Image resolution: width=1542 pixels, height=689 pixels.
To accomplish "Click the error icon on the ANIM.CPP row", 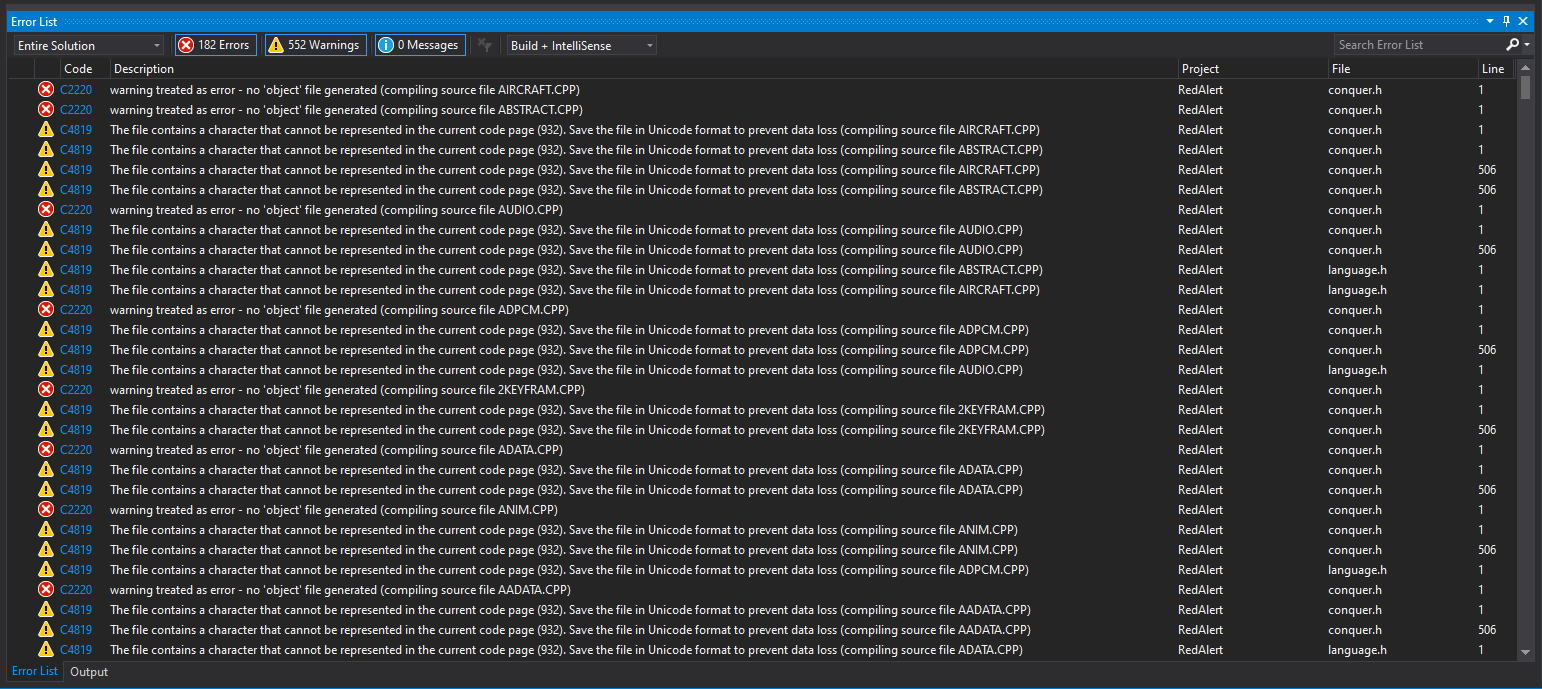I will [45, 509].
